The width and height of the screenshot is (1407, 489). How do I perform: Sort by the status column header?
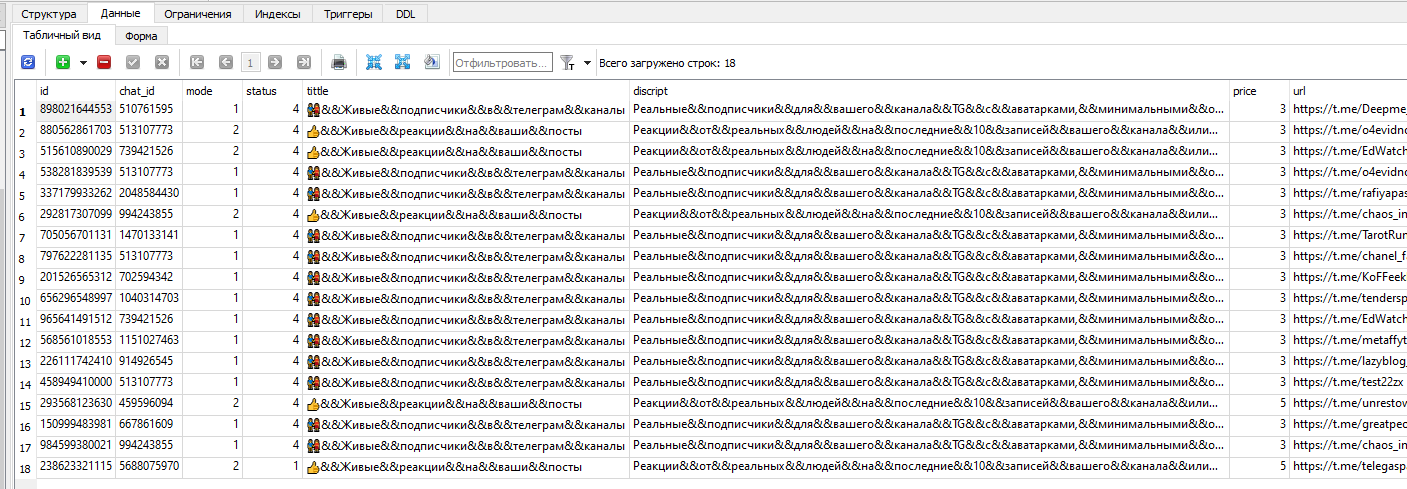(272, 90)
